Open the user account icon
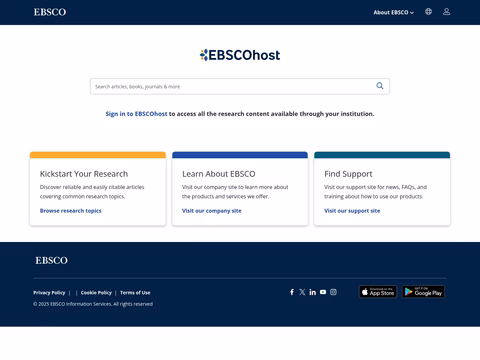480x360 pixels. (446, 12)
